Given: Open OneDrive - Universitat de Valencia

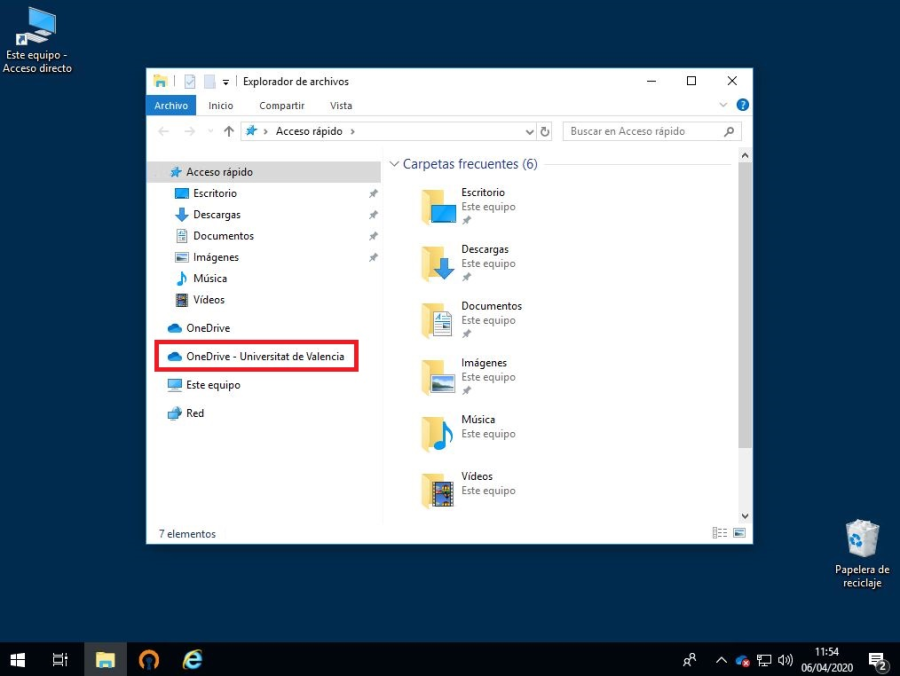Looking at the screenshot, I should pyautogui.click(x=264, y=356).
